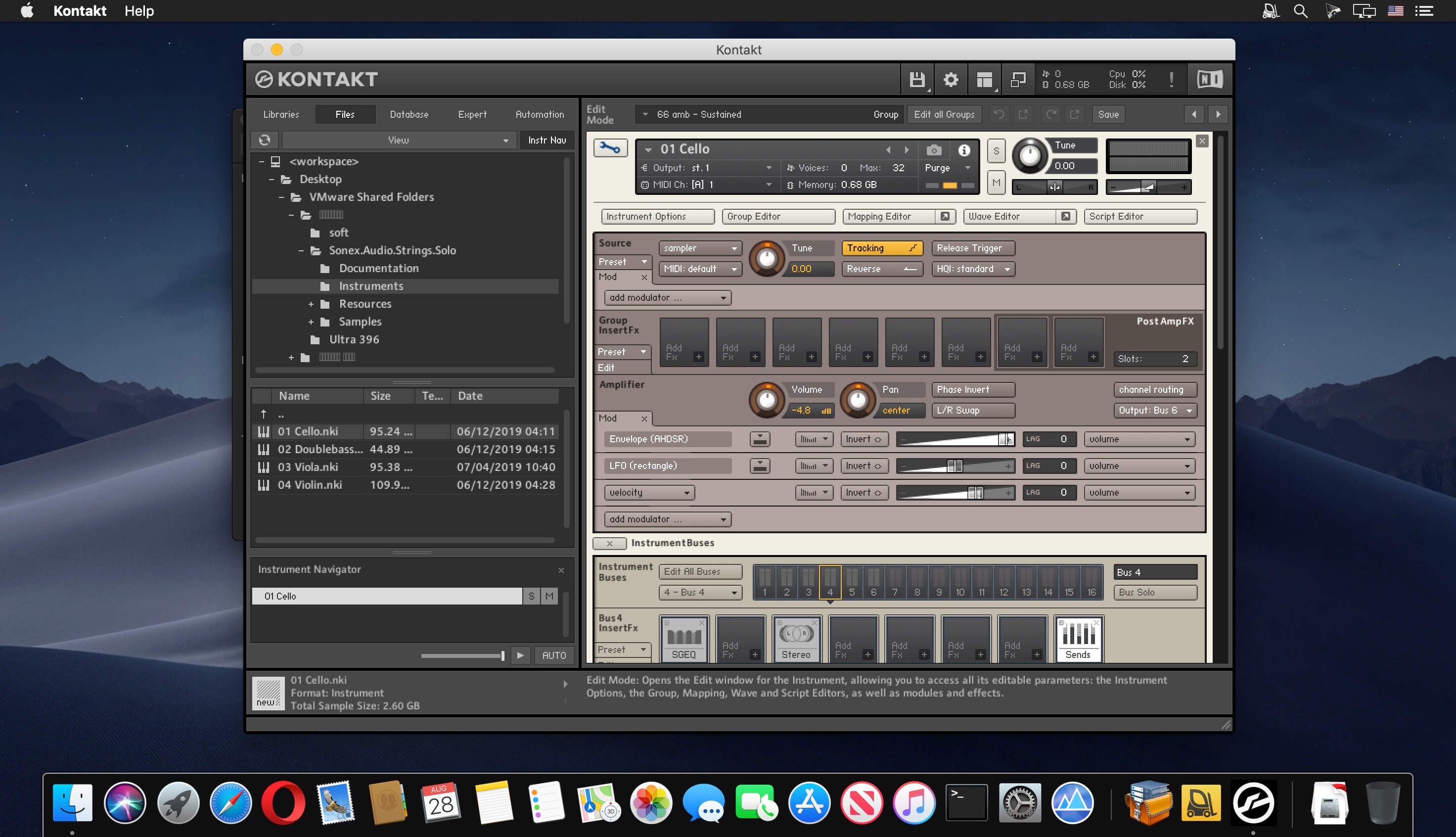Open the HQI: standard dropdown
The image size is (1456, 837).
(x=973, y=269)
